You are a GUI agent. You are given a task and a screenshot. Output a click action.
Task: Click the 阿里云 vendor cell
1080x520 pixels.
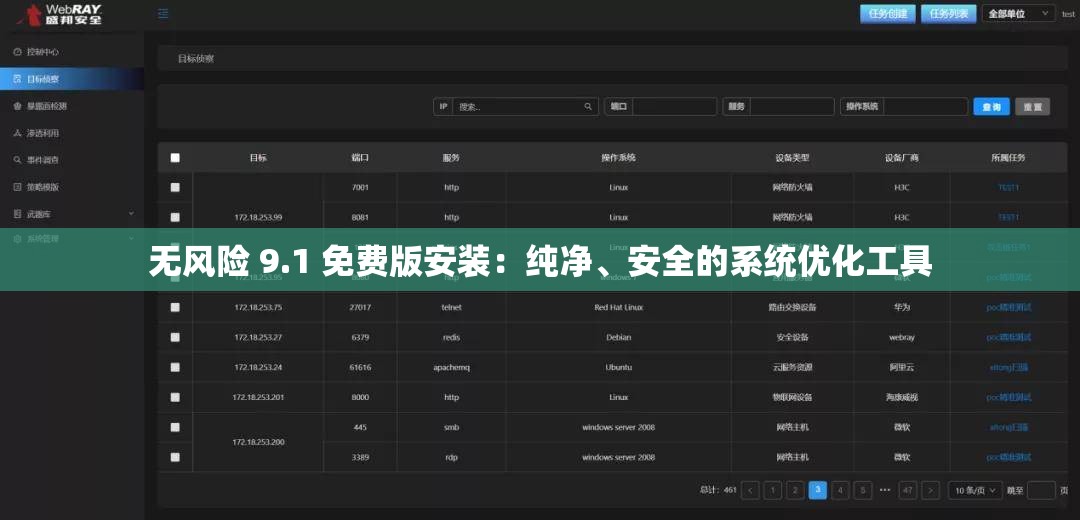point(902,367)
